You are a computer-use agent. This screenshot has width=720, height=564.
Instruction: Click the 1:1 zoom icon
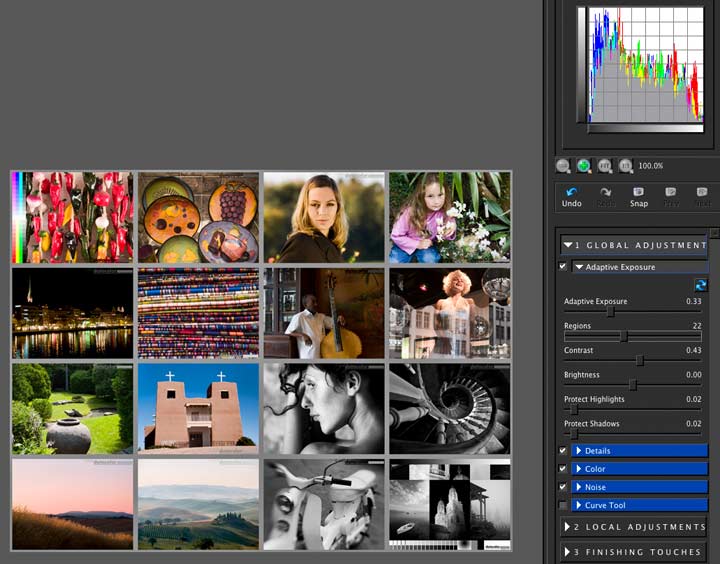[x=625, y=165]
